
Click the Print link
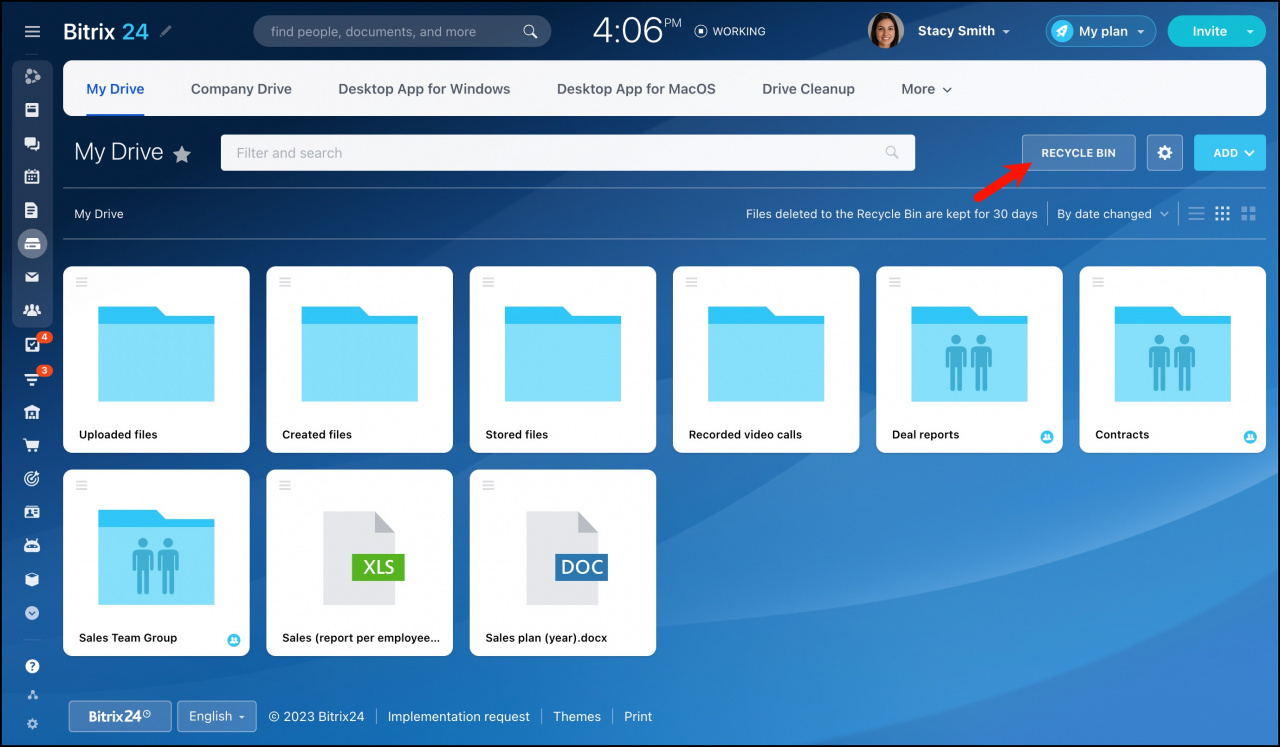[638, 716]
